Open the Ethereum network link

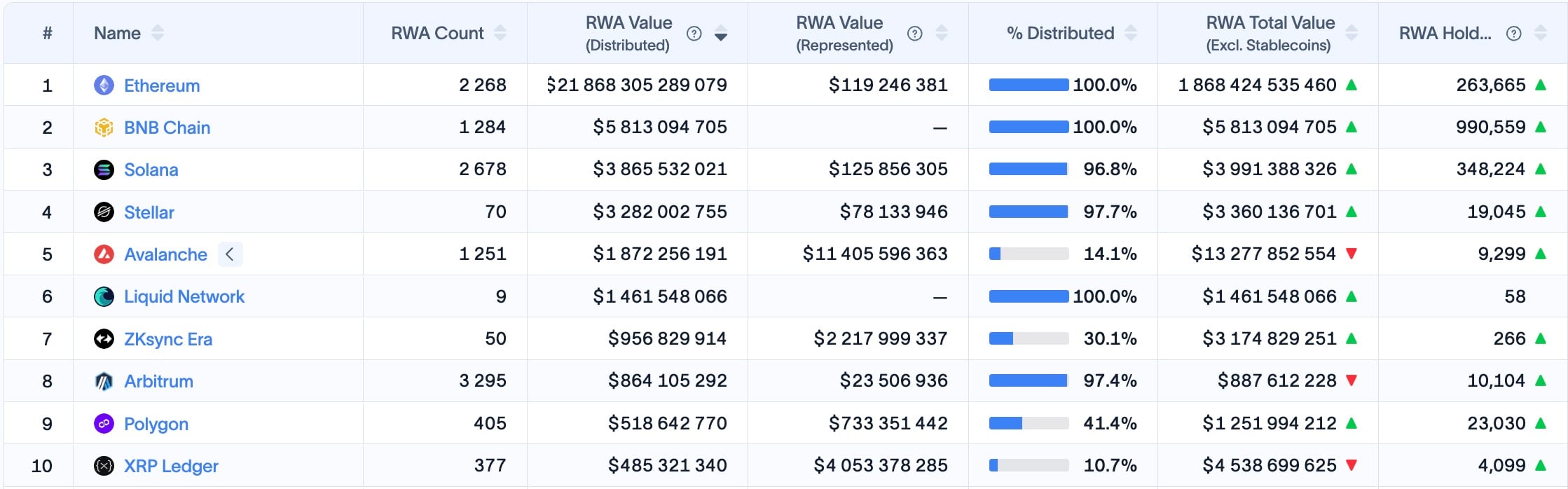click(x=162, y=85)
